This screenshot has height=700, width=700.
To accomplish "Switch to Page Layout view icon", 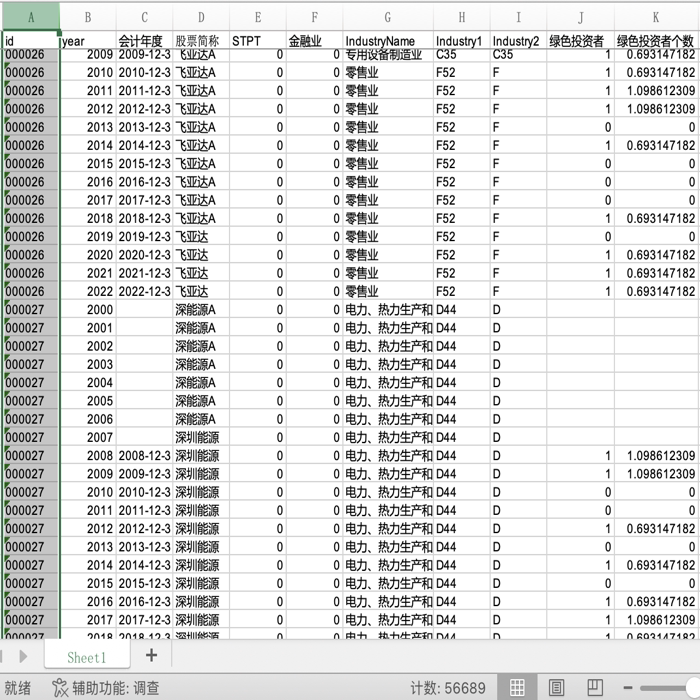I will click(x=556, y=687).
